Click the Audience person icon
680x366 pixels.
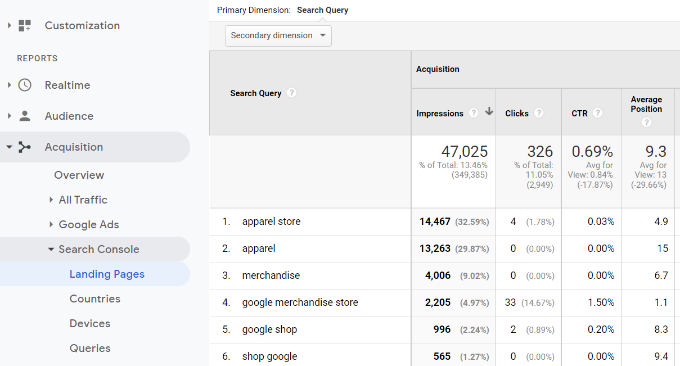coord(25,116)
